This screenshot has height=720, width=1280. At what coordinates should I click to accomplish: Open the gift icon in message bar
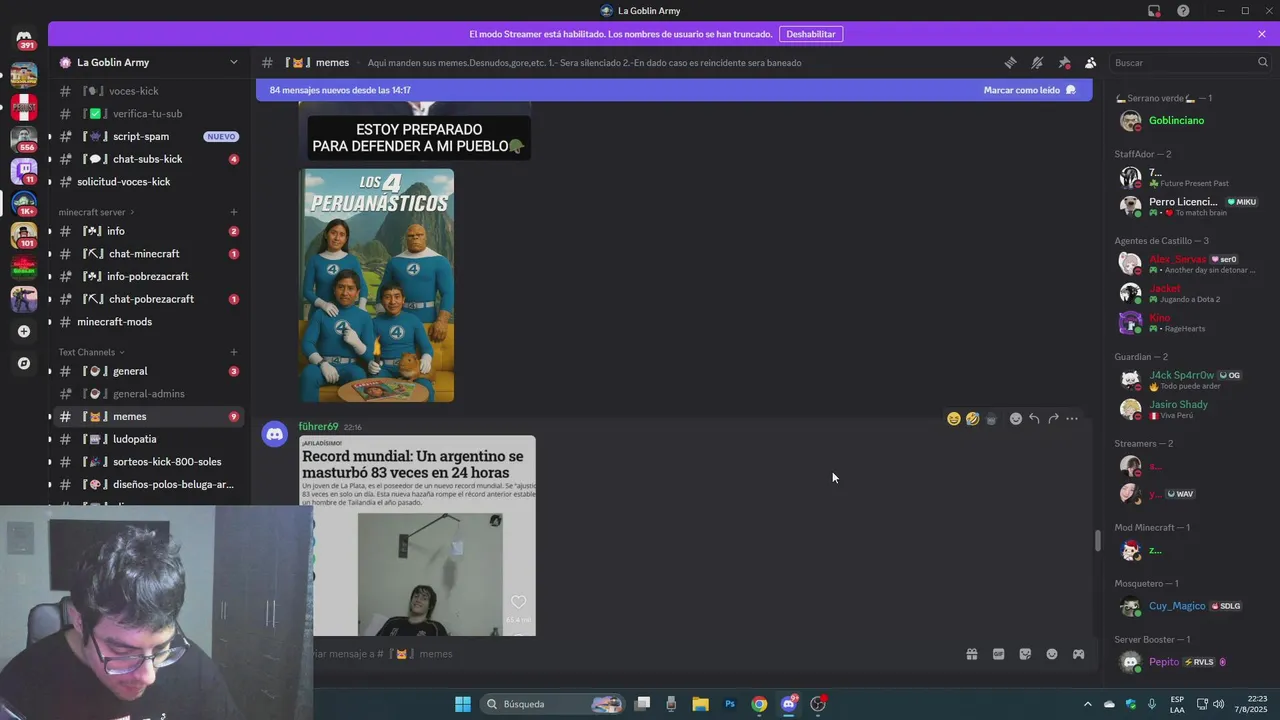tap(971, 654)
